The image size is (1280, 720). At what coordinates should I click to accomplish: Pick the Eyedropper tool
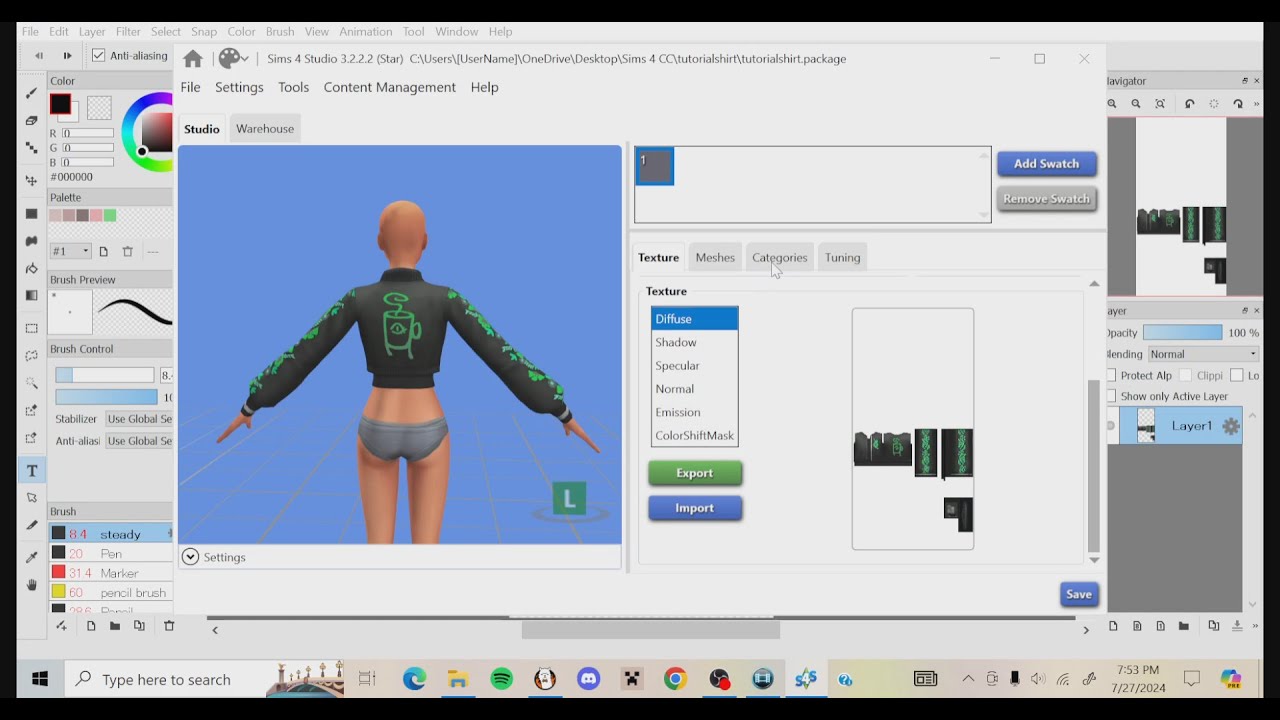pyautogui.click(x=31, y=557)
